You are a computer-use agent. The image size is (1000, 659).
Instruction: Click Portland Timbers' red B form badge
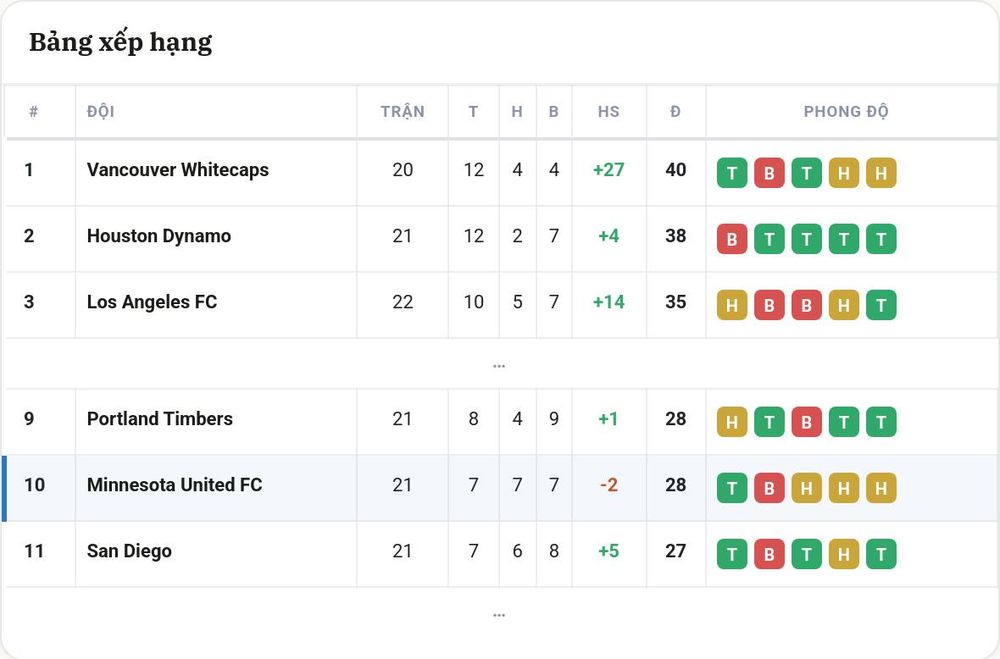[x=806, y=422]
